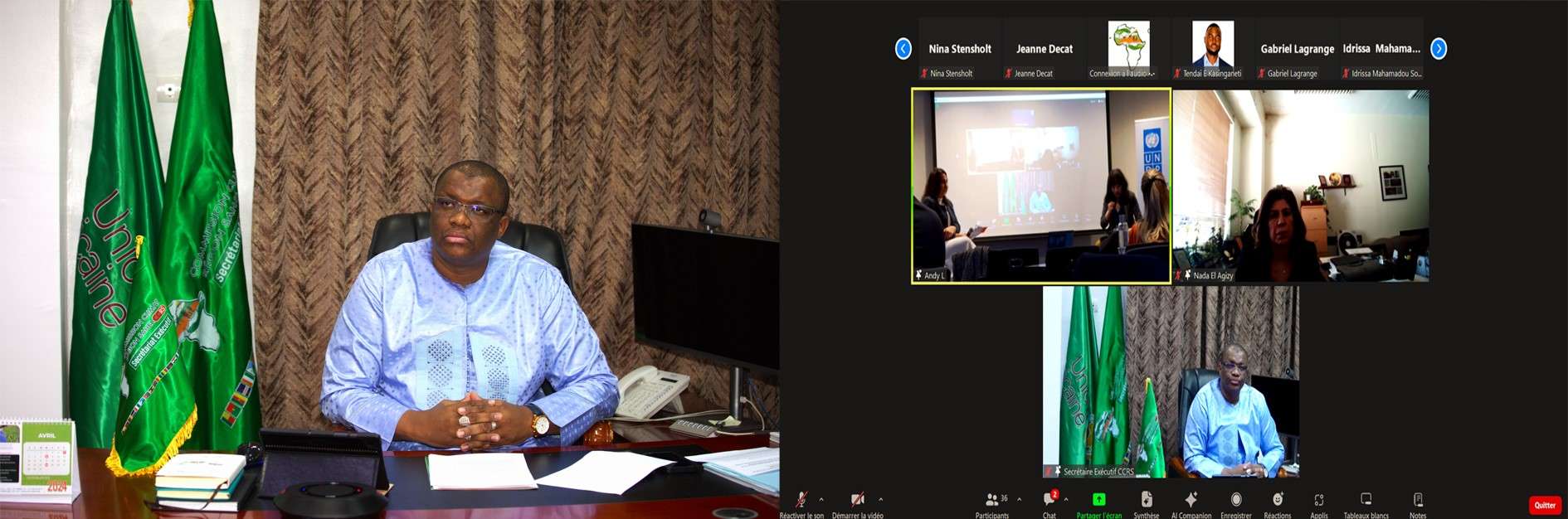
Task: Expand the chevron next to Chat
Action: (x=1066, y=499)
